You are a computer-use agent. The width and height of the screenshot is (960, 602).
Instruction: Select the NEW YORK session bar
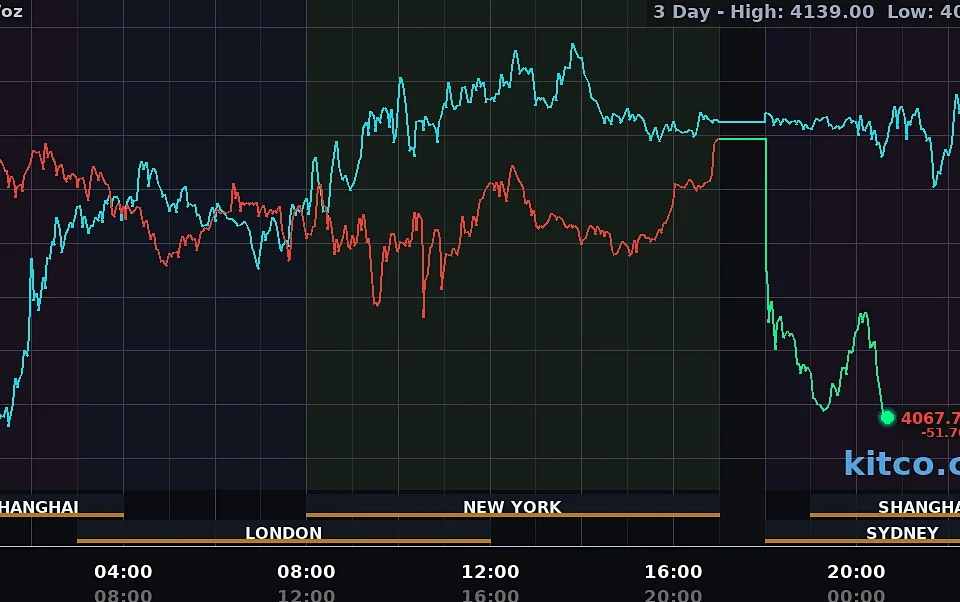(512, 507)
